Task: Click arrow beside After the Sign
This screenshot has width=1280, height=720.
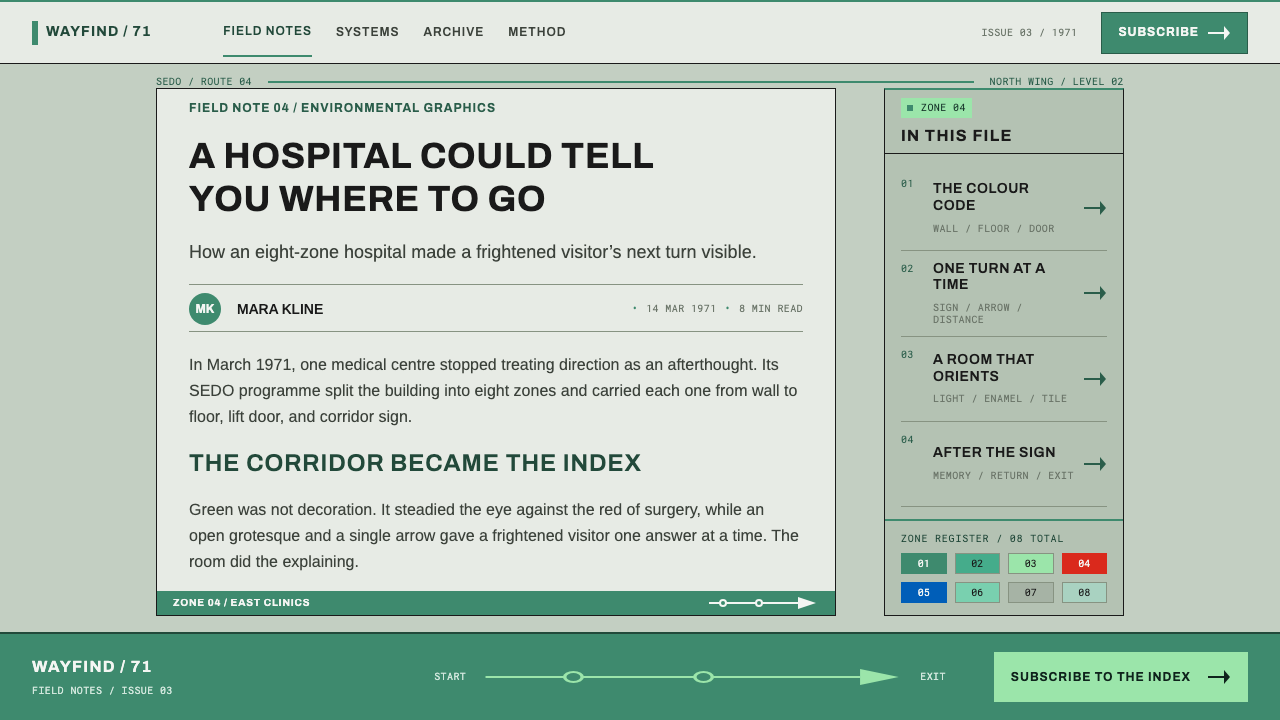Action: (x=1095, y=464)
